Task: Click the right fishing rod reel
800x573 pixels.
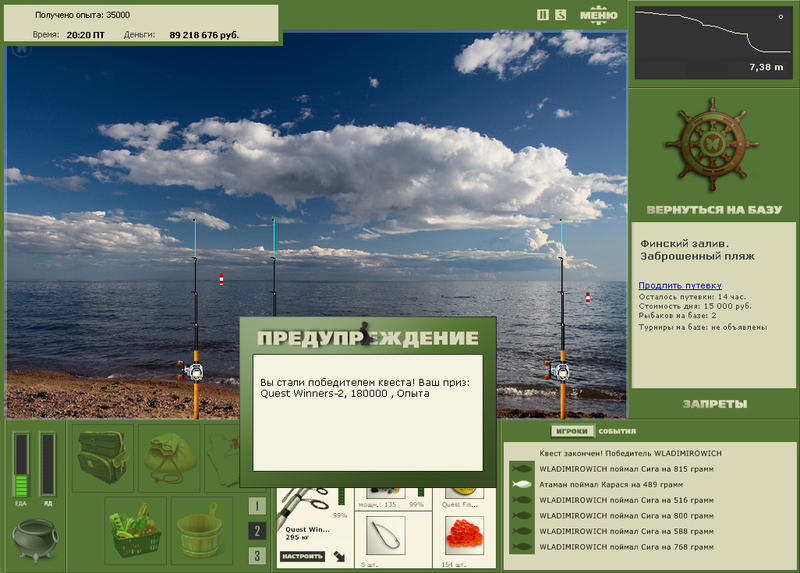Action: (560, 371)
